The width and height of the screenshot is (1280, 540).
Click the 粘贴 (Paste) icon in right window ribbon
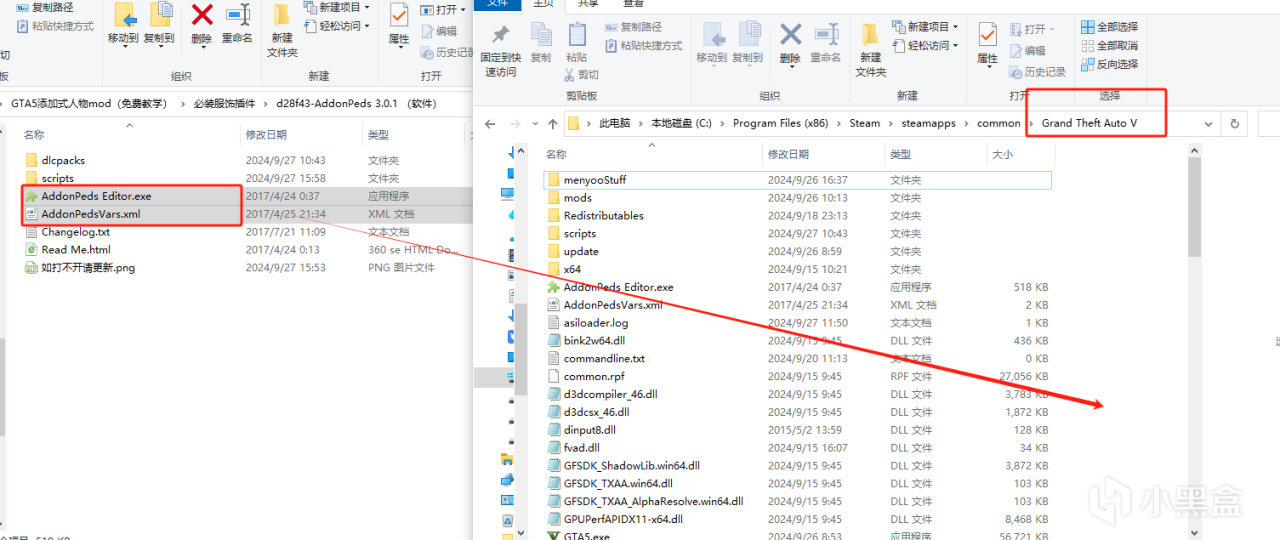577,43
